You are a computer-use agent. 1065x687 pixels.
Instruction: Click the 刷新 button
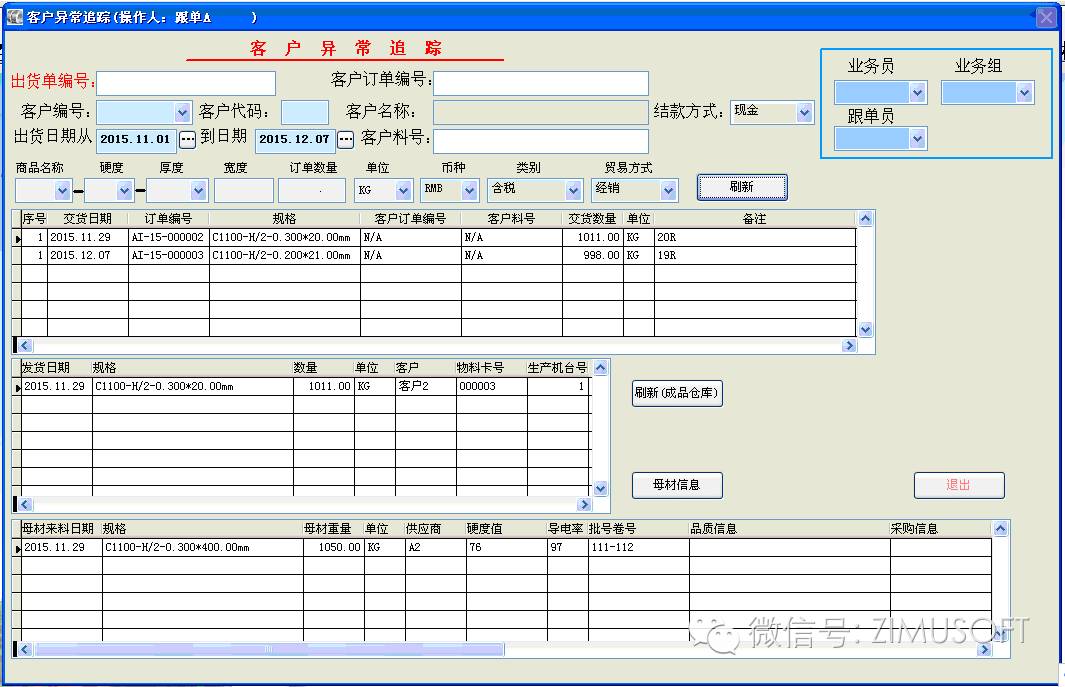point(741,187)
